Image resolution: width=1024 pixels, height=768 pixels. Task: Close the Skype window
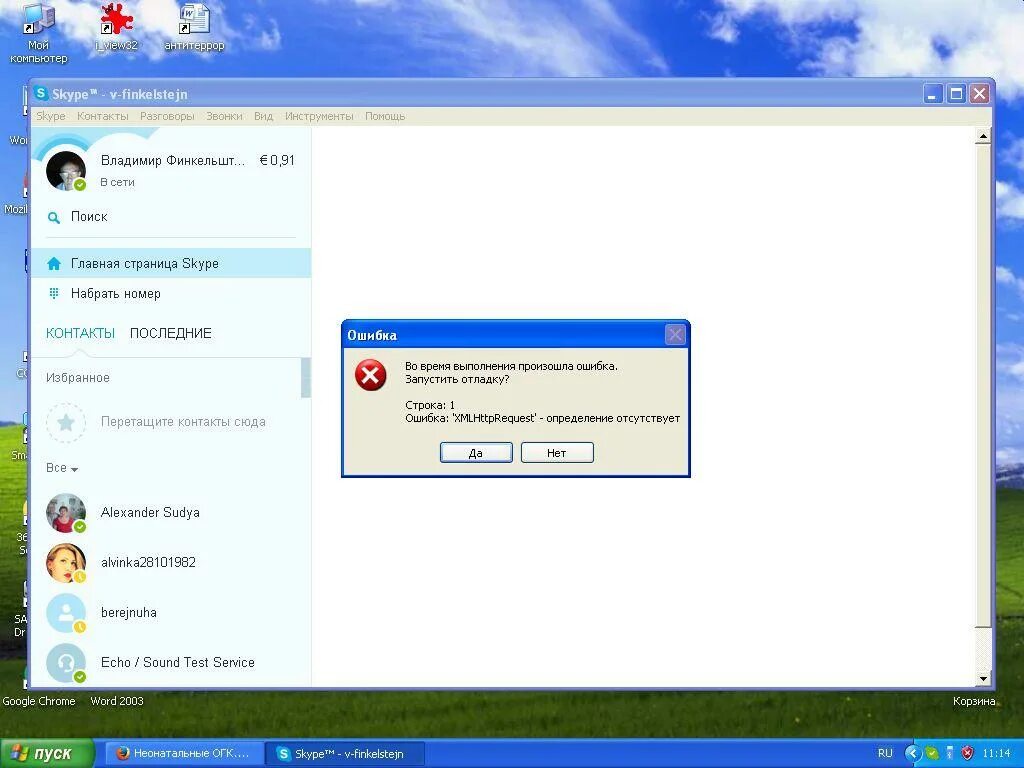[x=980, y=94]
